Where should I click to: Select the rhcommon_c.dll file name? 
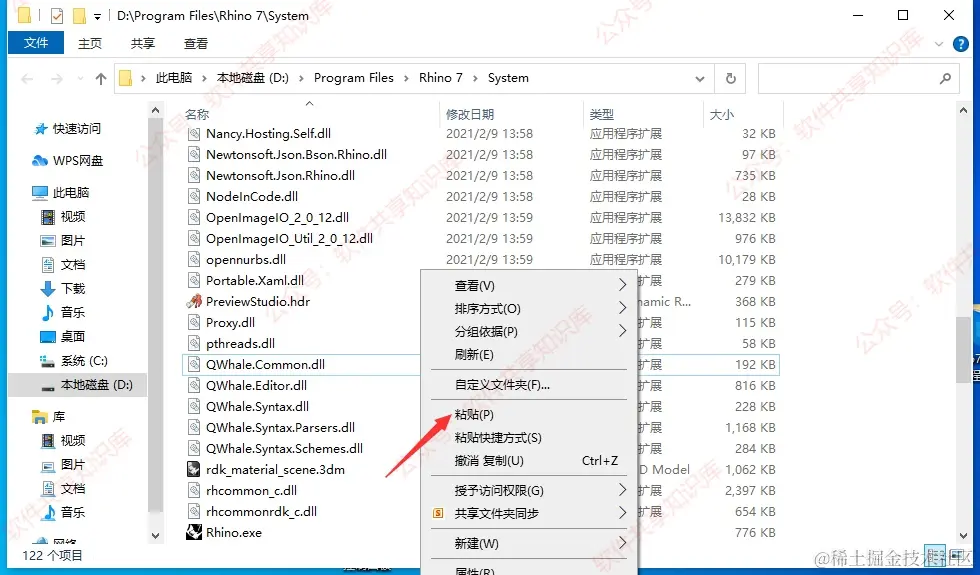click(x=251, y=491)
